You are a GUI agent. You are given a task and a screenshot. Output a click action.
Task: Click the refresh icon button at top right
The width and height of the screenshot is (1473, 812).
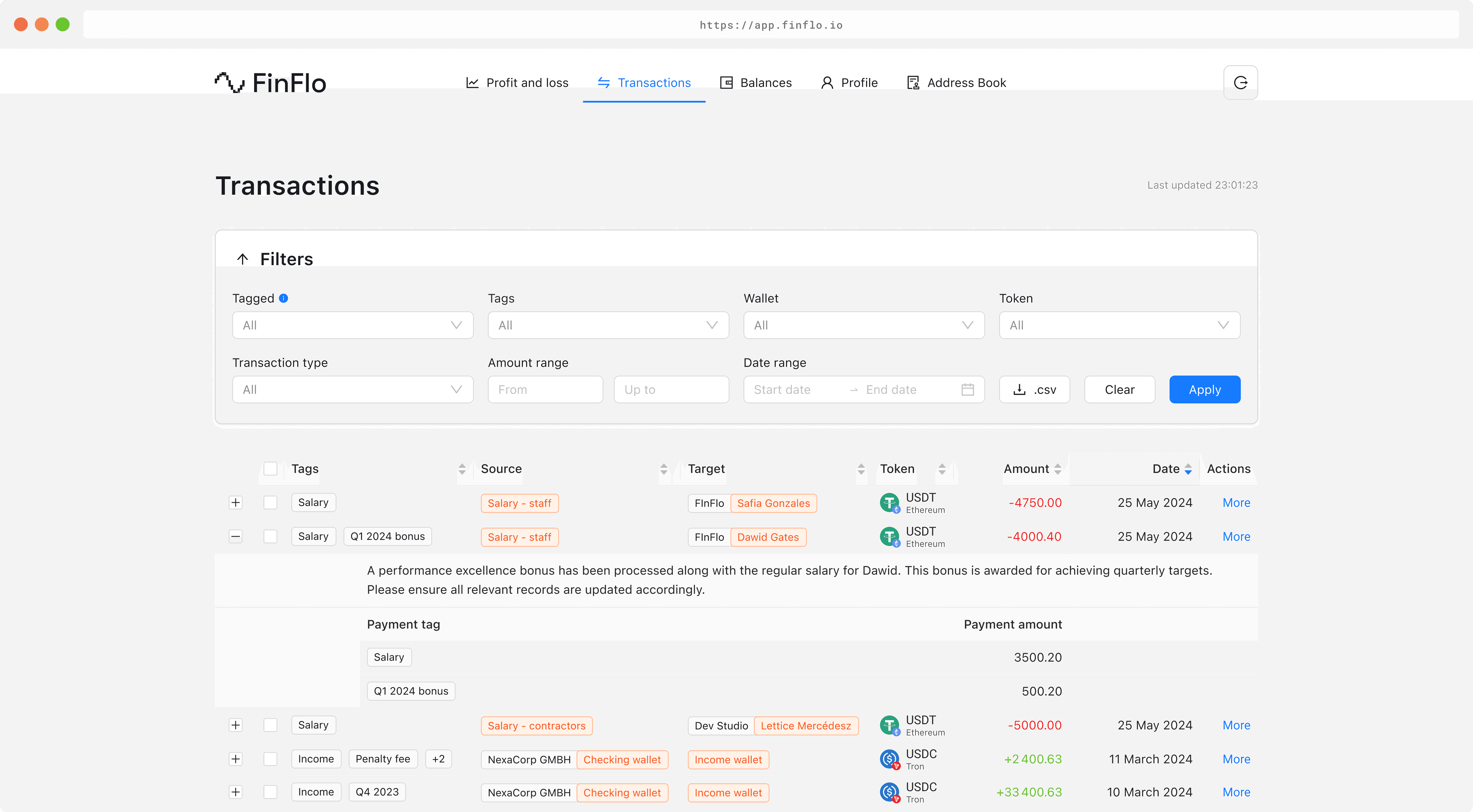click(1240, 83)
